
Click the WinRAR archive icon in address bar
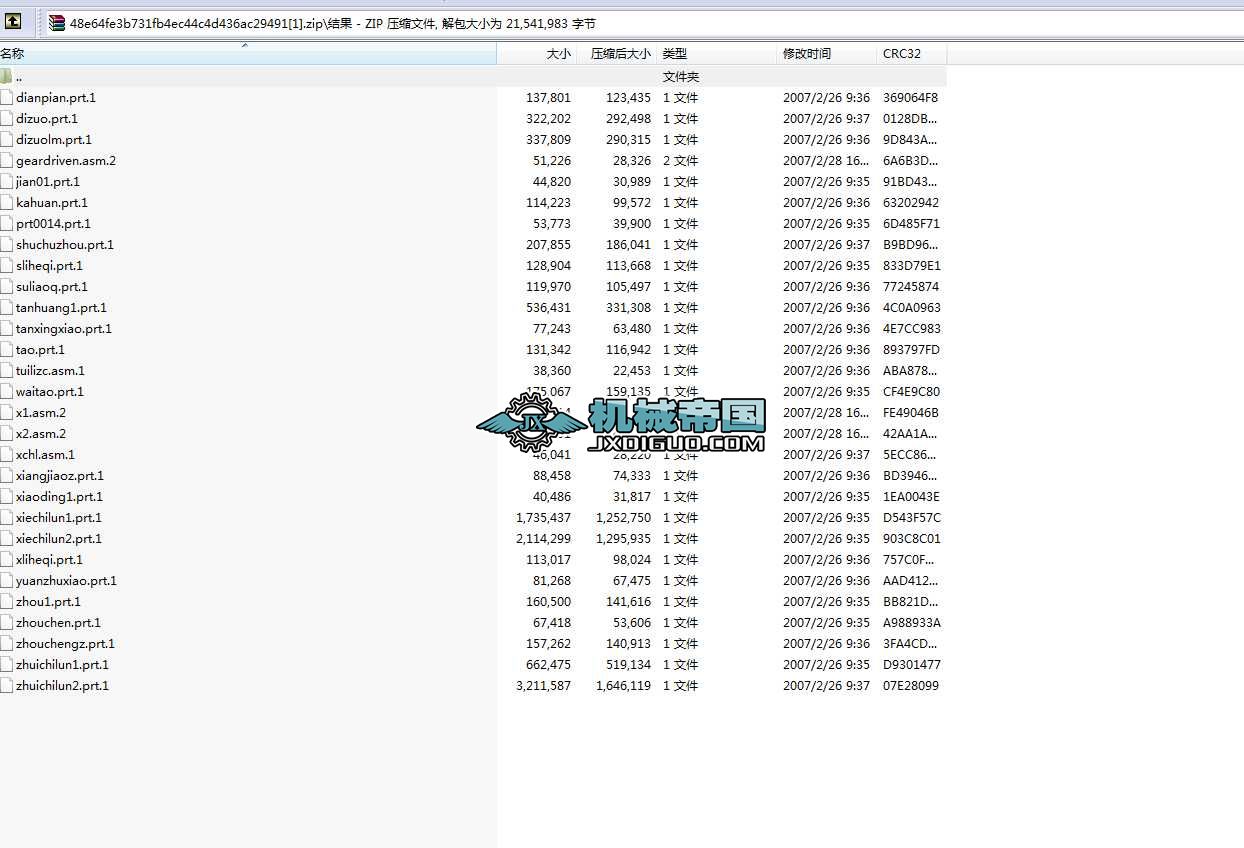click(57, 23)
